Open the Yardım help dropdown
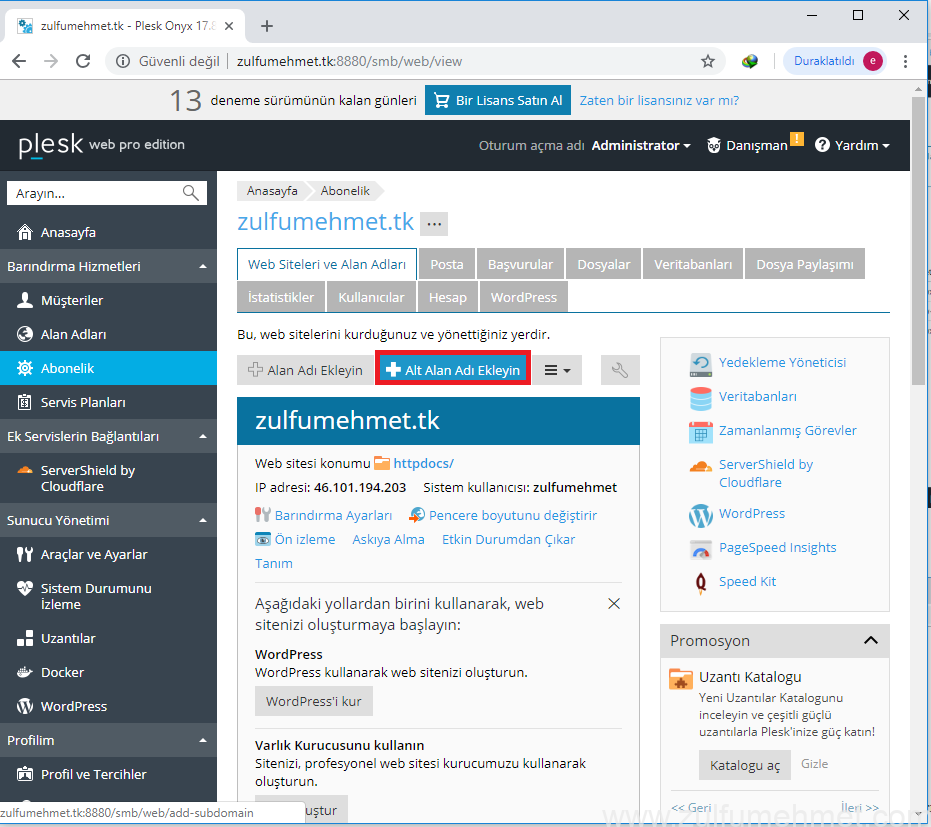 [852, 145]
